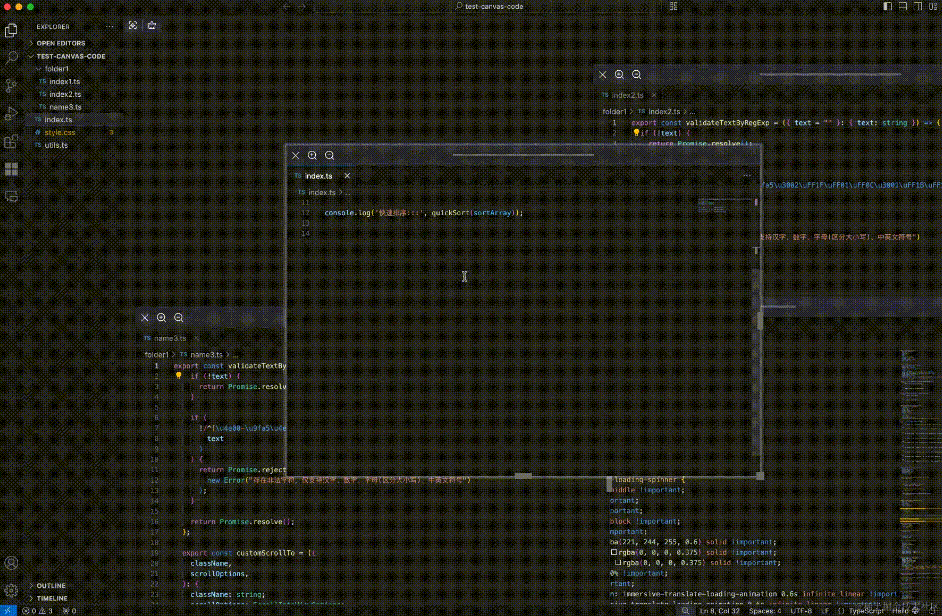Image resolution: width=942 pixels, height=616 pixels.
Task: Zoom in the name3.ts floating window
Action: point(162,318)
